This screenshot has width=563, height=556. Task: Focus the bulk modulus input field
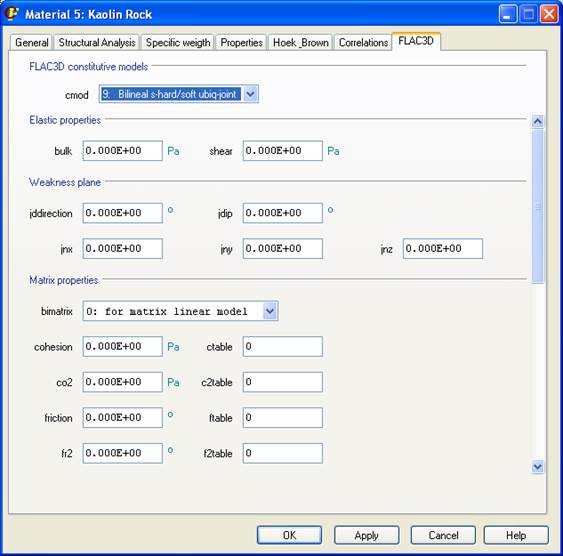pyautogui.click(x=122, y=151)
